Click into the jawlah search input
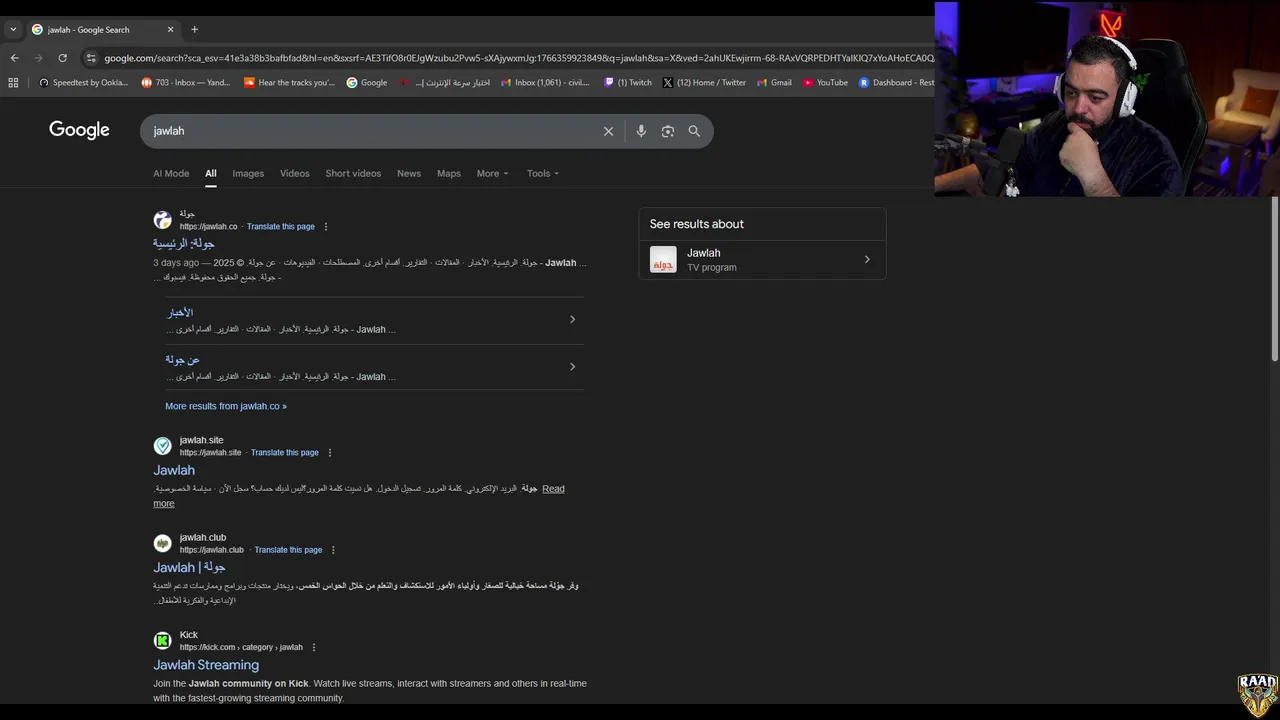Screen dimensions: 1280x720 370,131
